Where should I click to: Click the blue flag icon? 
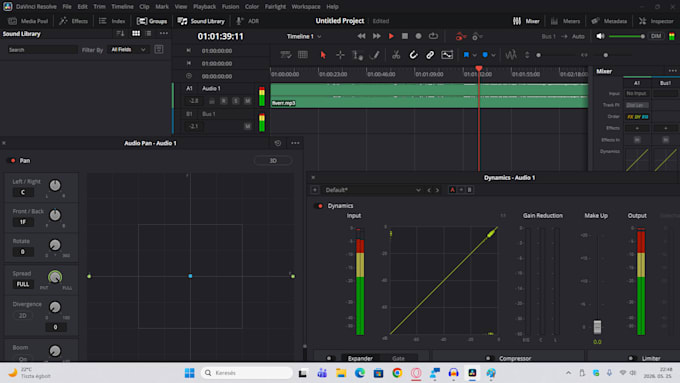point(466,55)
